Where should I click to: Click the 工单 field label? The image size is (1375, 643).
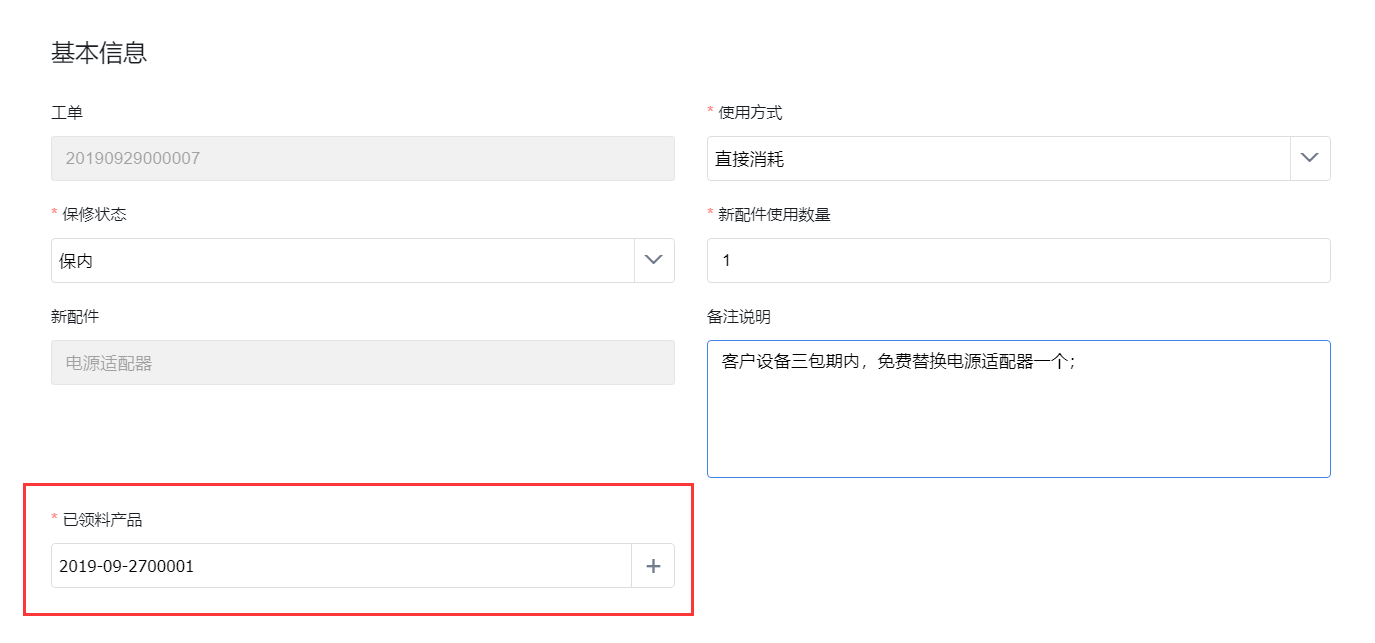pyautogui.click(x=67, y=113)
